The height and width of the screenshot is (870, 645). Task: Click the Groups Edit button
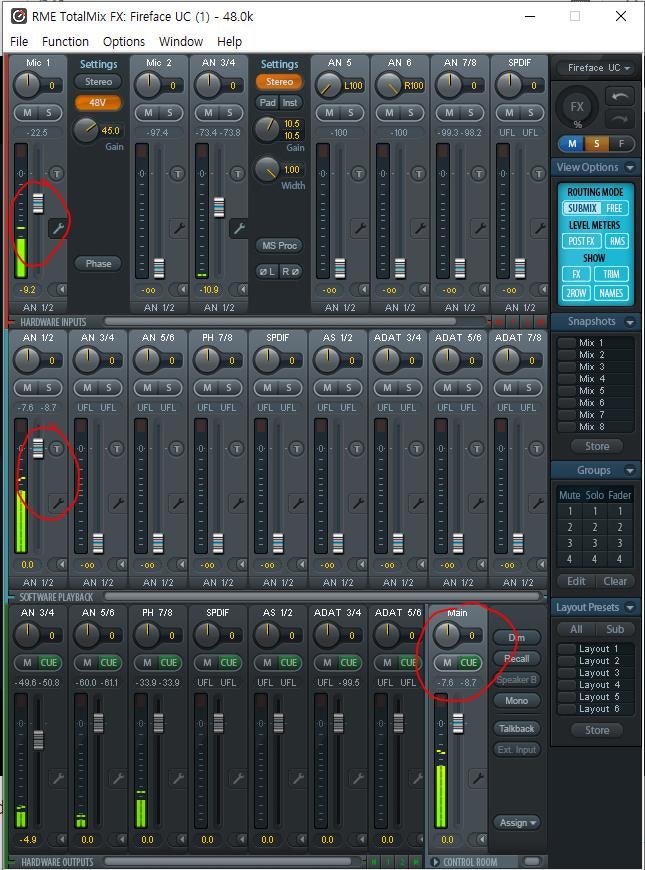[576, 581]
